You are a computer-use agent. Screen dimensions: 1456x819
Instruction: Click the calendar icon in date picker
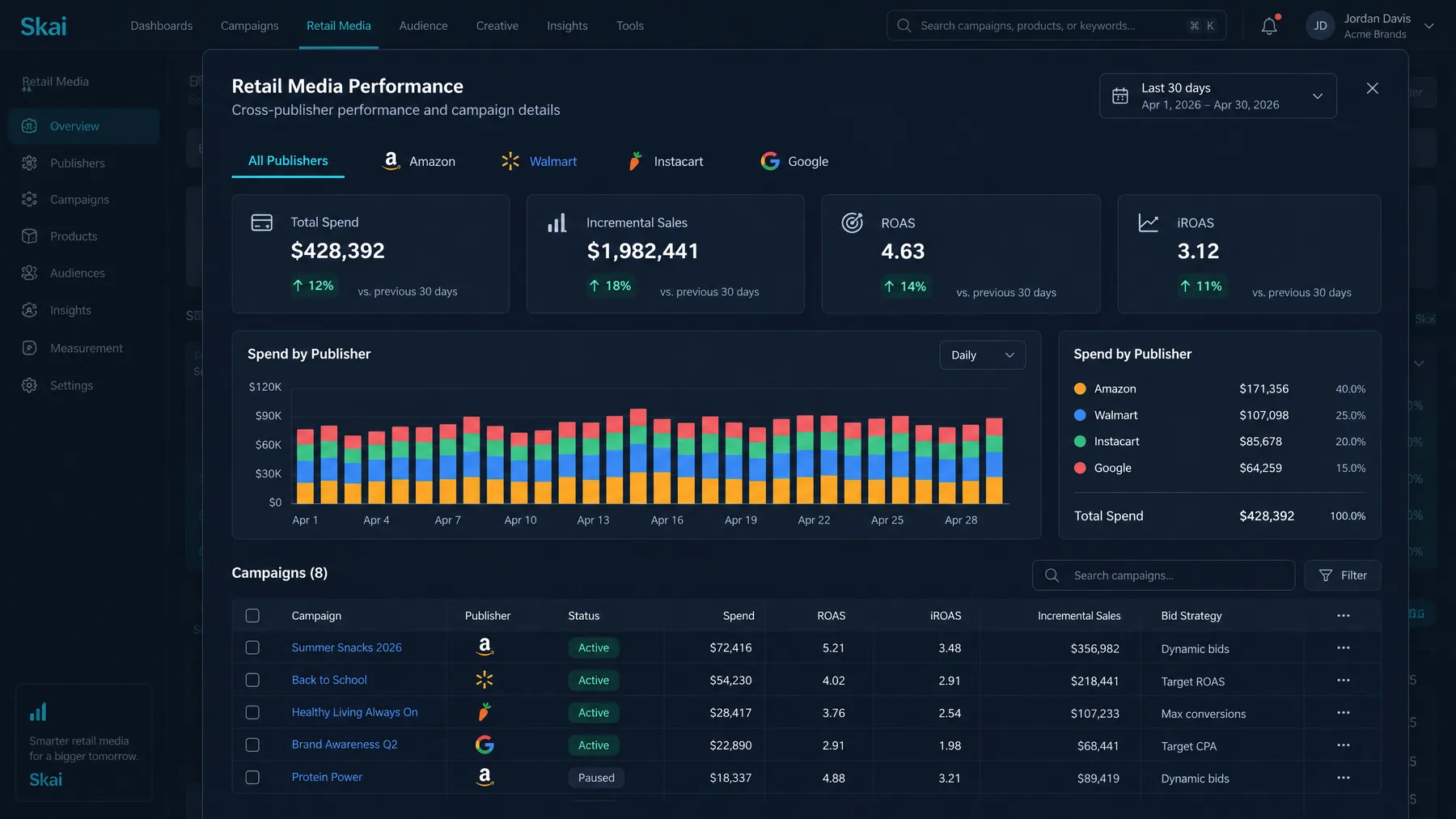[1120, 95]
